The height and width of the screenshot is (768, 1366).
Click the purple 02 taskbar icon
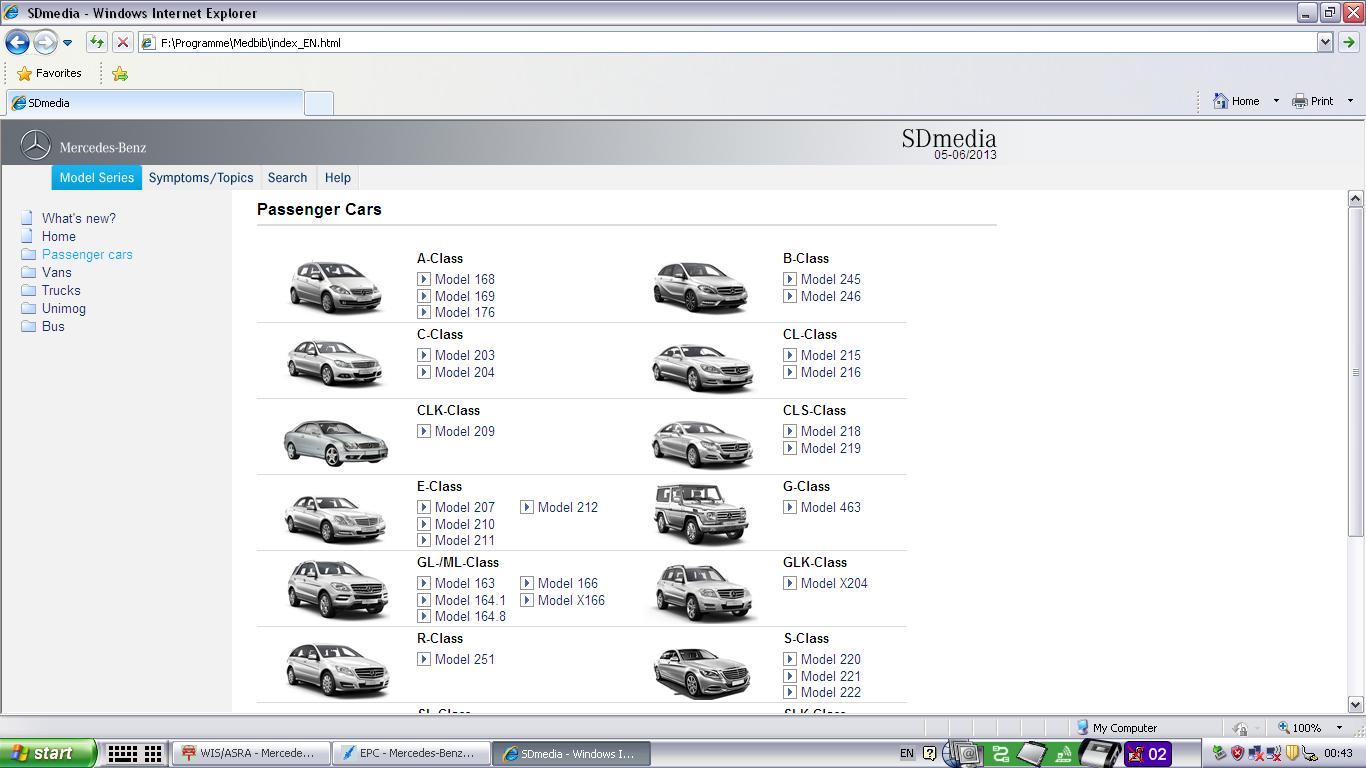coord(1148,753)
